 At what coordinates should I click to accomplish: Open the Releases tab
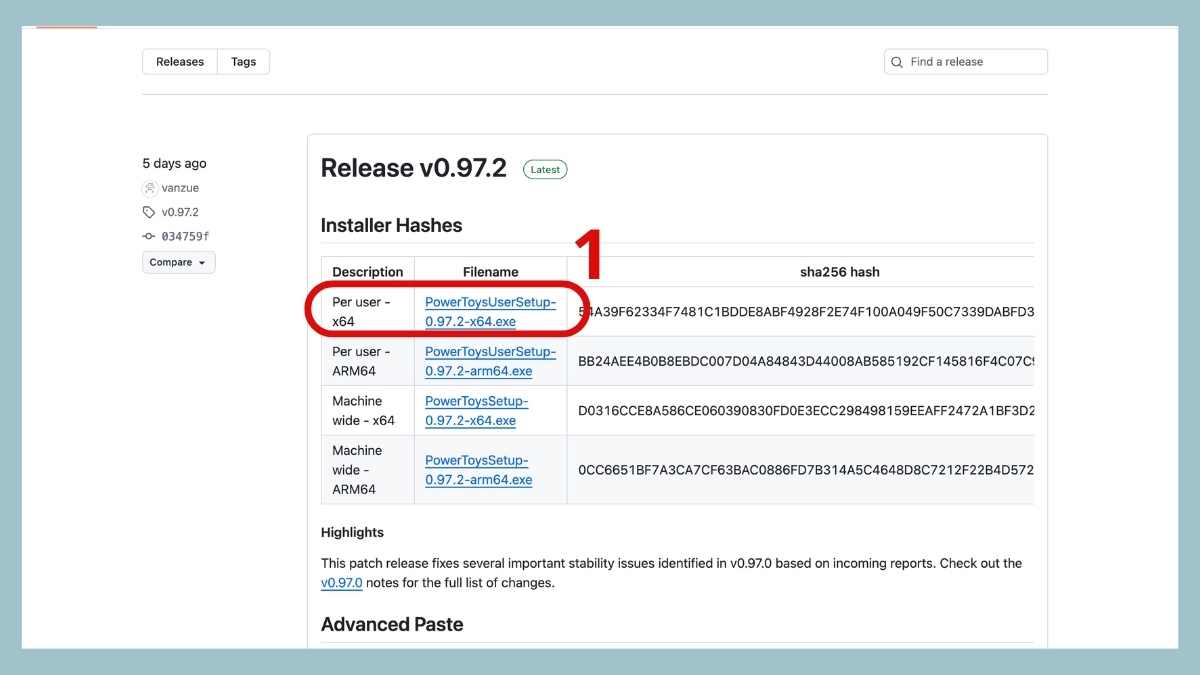pos(180,62)
